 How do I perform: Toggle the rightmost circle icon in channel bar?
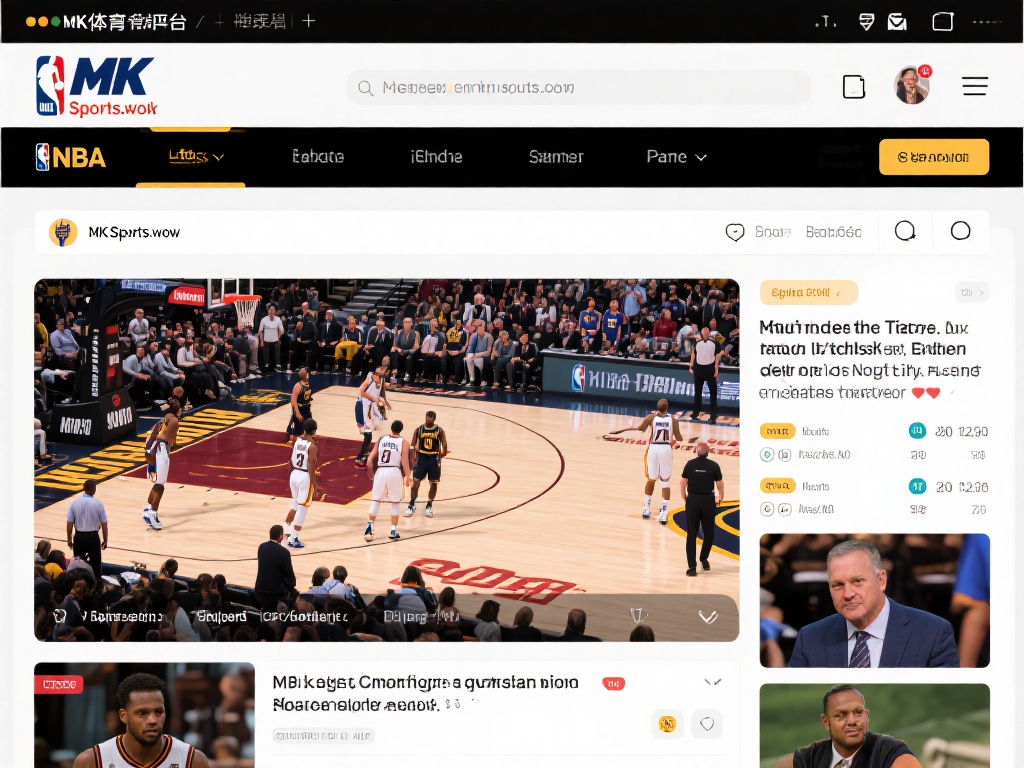[x=960, y=232]
